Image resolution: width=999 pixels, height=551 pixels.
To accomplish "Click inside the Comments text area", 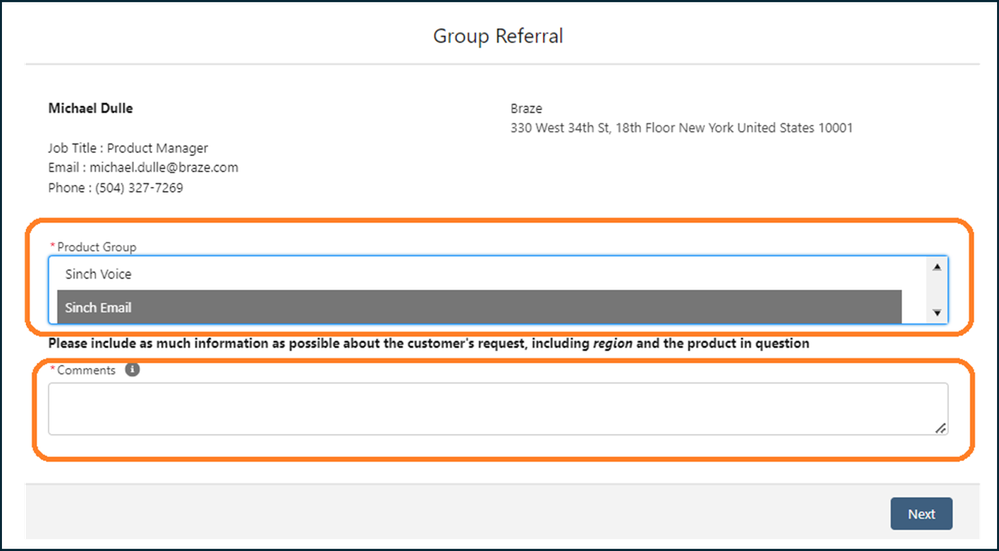I will tap(498, 409).
